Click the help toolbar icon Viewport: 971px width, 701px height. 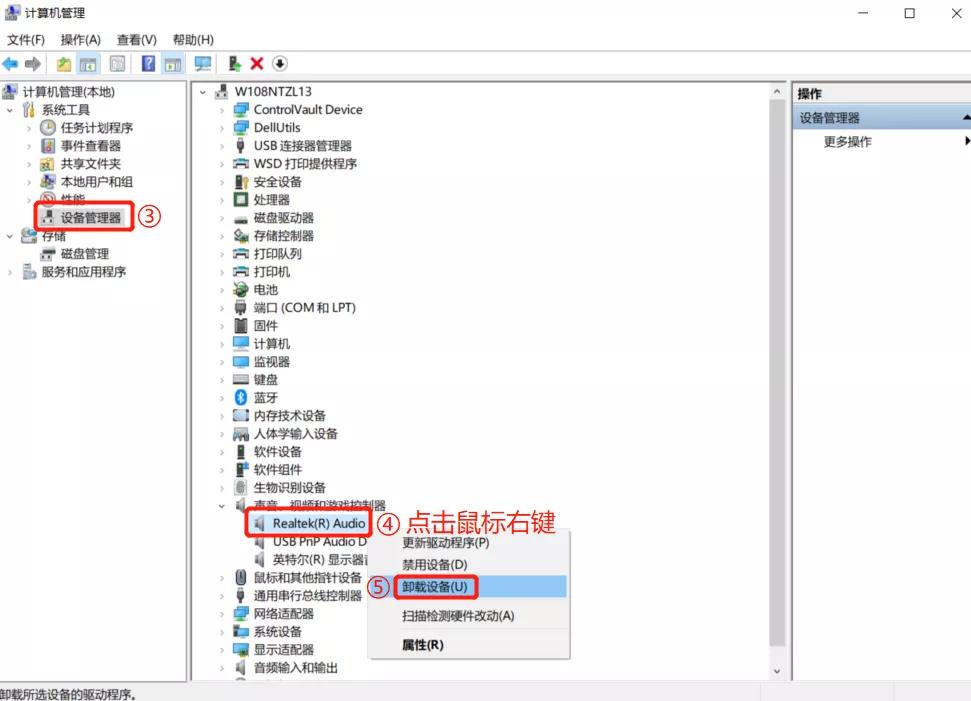point(148,63)
